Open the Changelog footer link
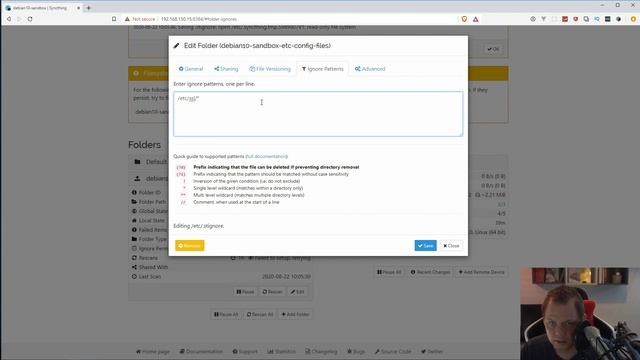 [x=321, y=351]
